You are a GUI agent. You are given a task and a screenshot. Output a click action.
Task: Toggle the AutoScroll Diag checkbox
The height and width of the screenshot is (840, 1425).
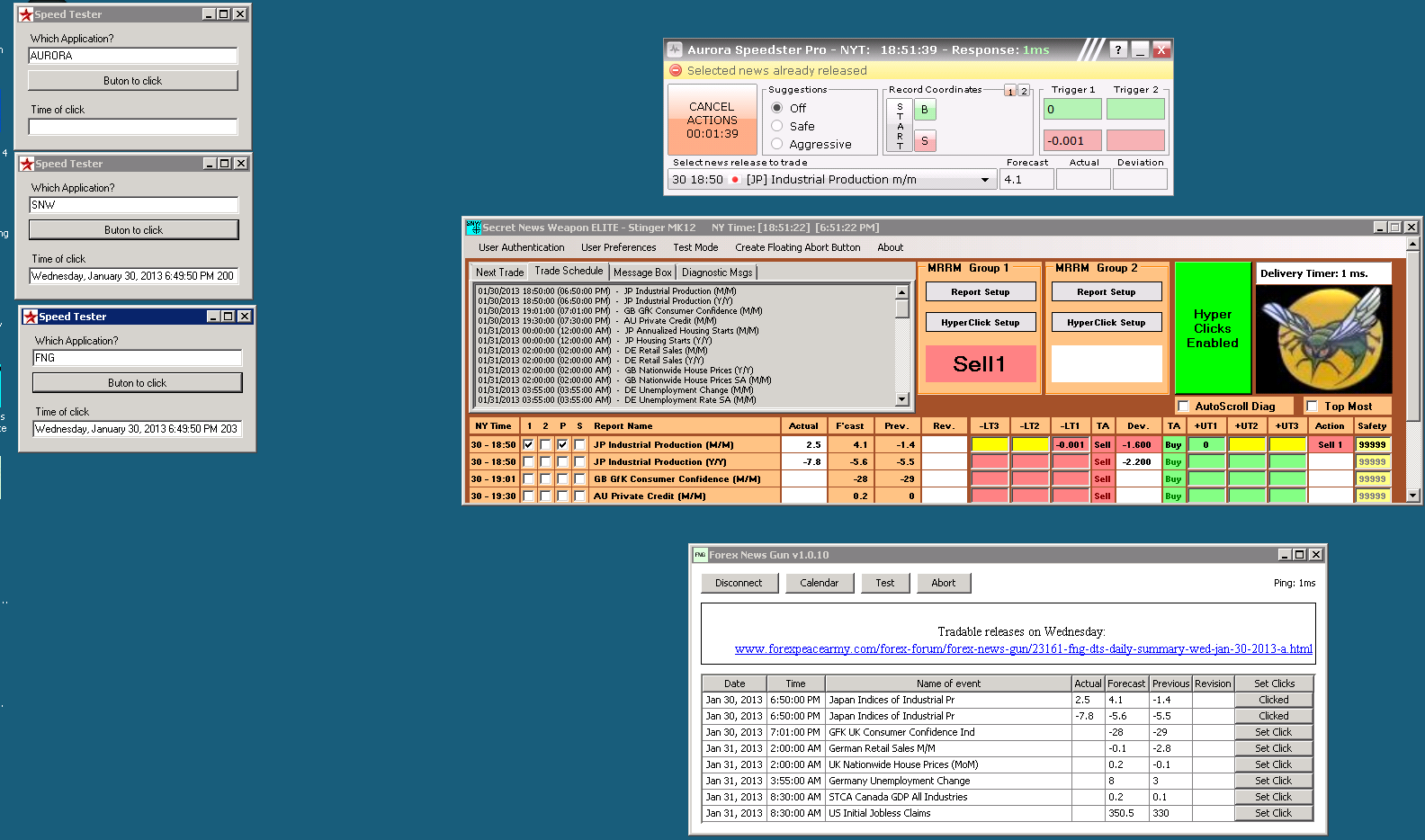1184,407
